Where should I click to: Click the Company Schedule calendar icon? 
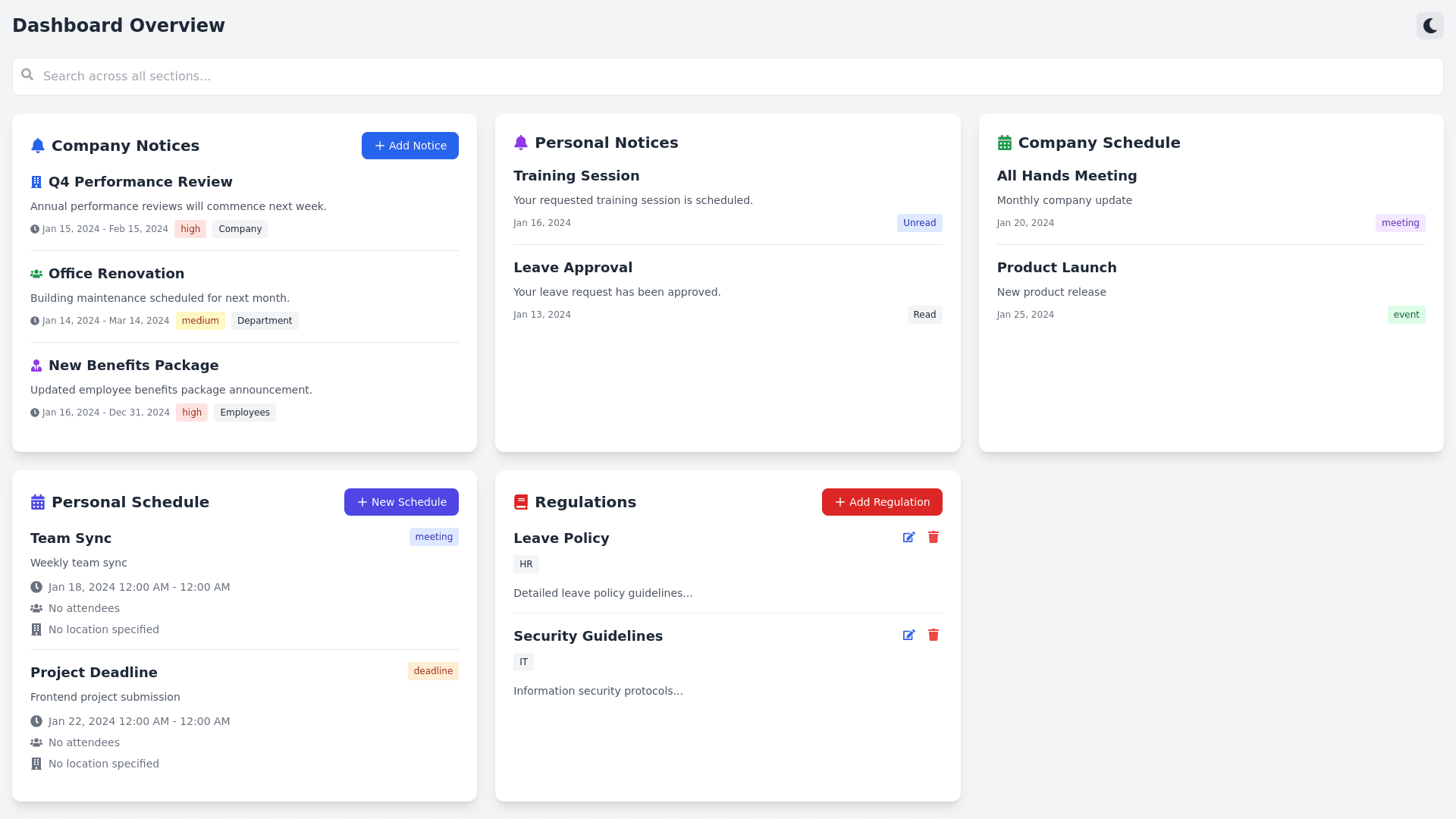point(1005,143)
